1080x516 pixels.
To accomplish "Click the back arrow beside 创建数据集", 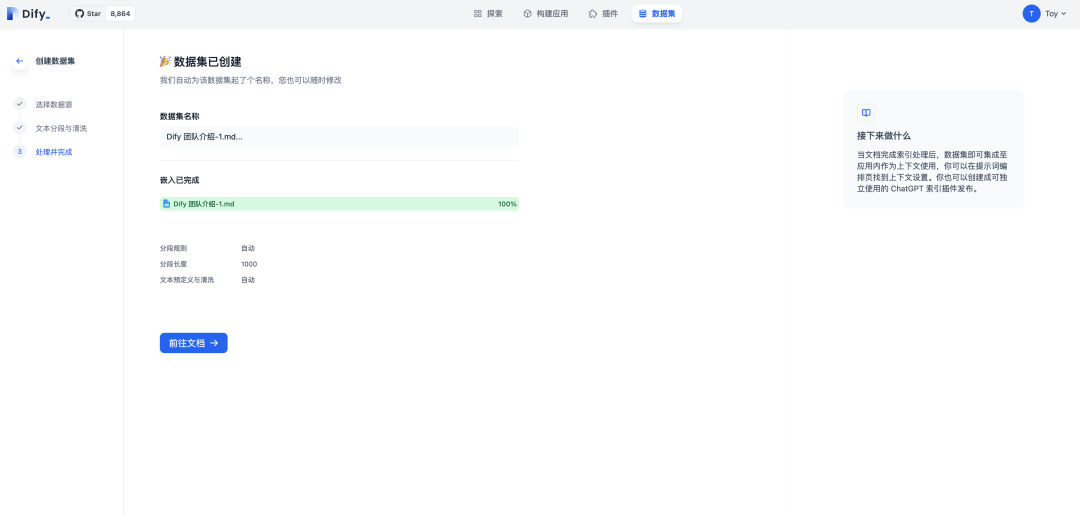I will 19,61.
